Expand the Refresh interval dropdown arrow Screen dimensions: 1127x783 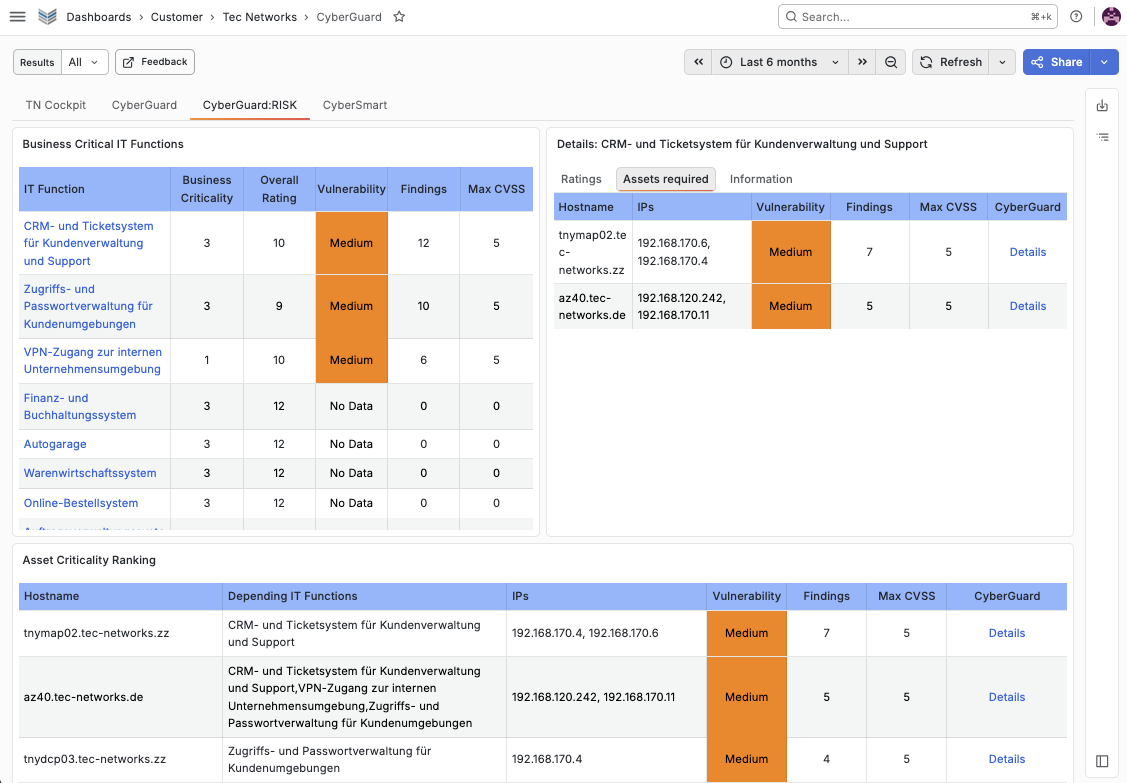(1002, 62)
